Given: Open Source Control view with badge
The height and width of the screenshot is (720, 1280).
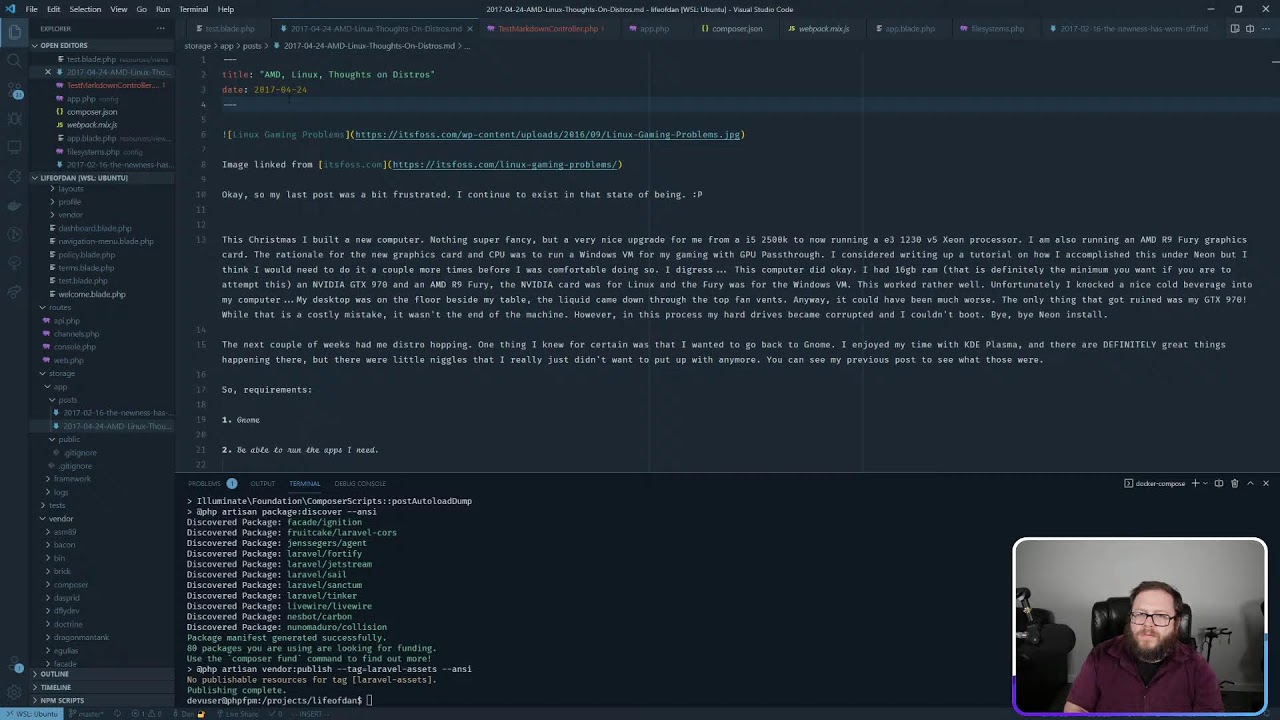Looking at the screenshot, I should pos(14,90).
